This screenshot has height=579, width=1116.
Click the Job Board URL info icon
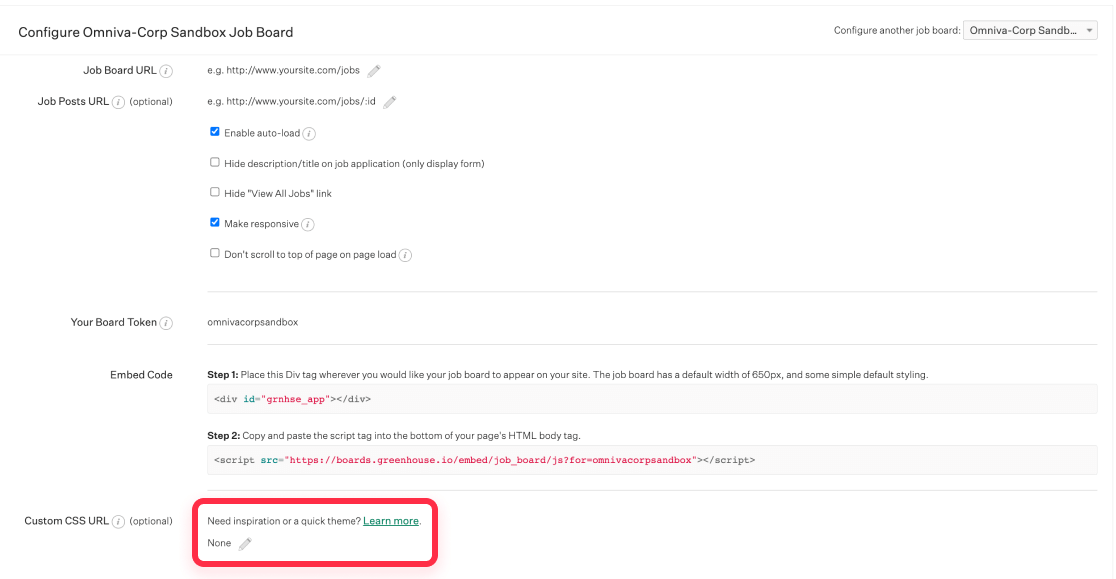[166, 71]
